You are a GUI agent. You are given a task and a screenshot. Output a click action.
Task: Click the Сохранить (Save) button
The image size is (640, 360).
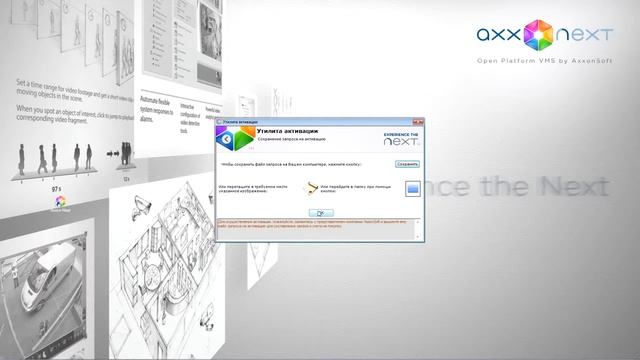(407, 164)
